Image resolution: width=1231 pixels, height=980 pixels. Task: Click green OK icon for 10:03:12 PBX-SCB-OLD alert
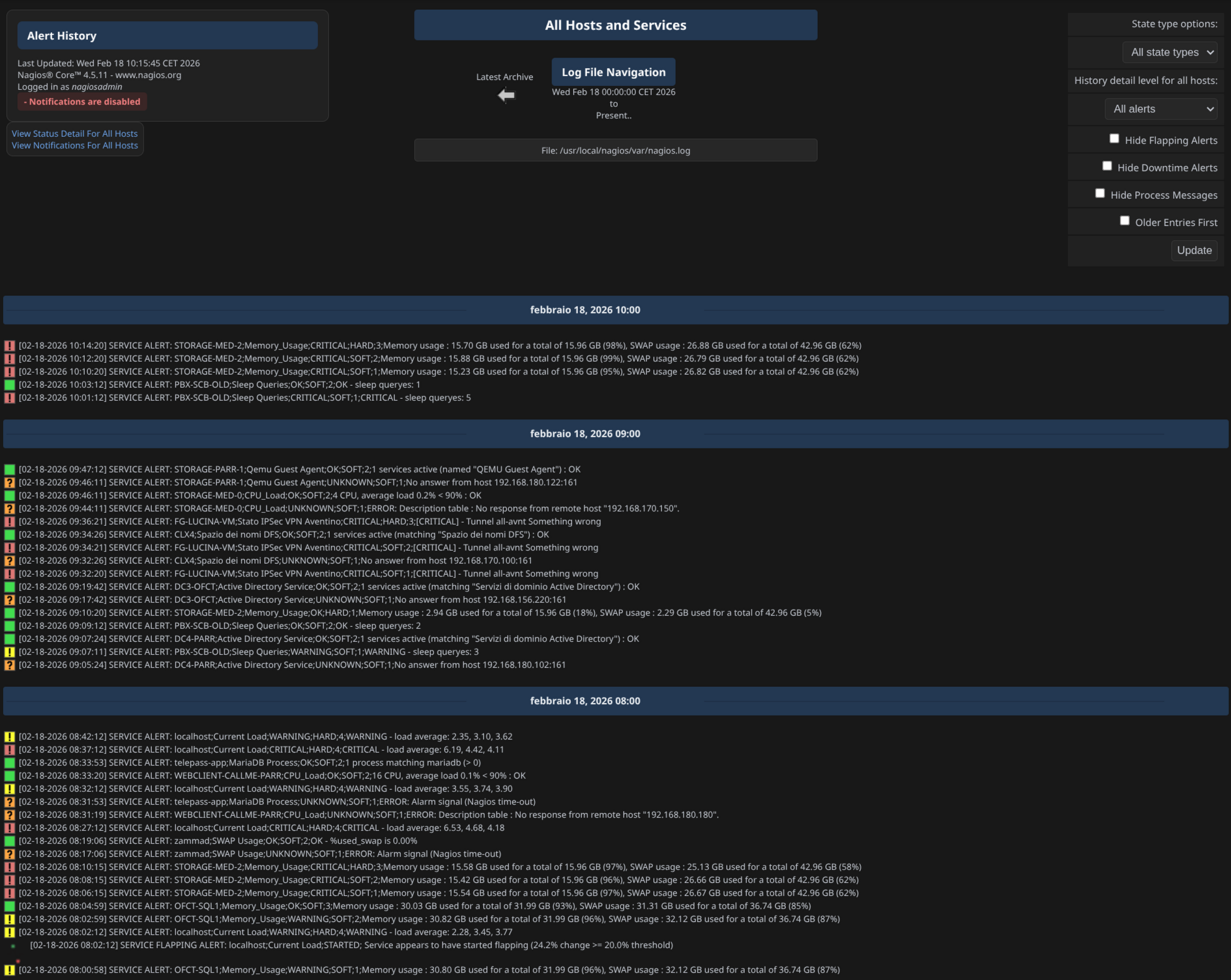click(10, 385)
